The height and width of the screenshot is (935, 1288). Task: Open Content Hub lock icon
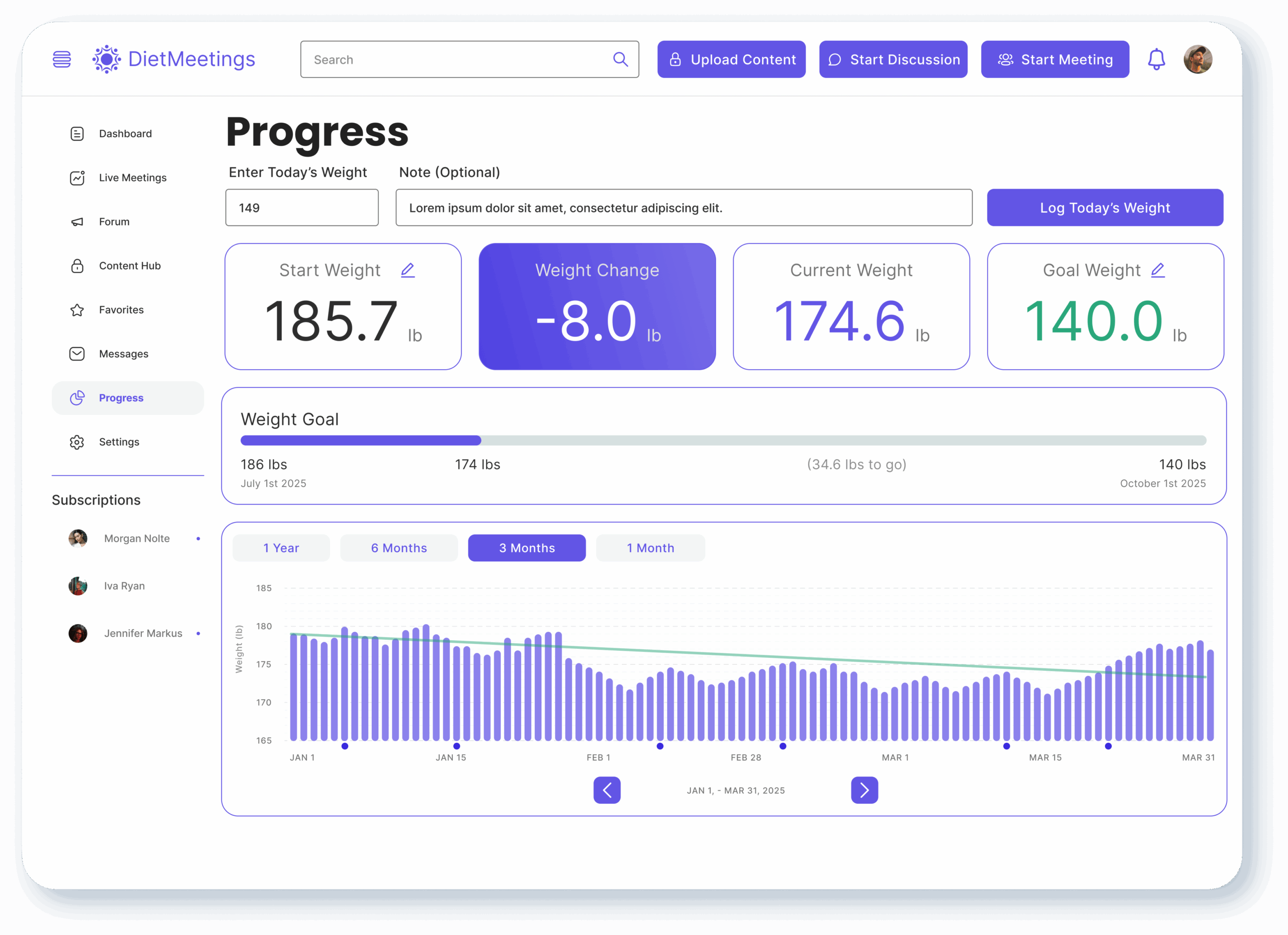(x=77, y=266)
